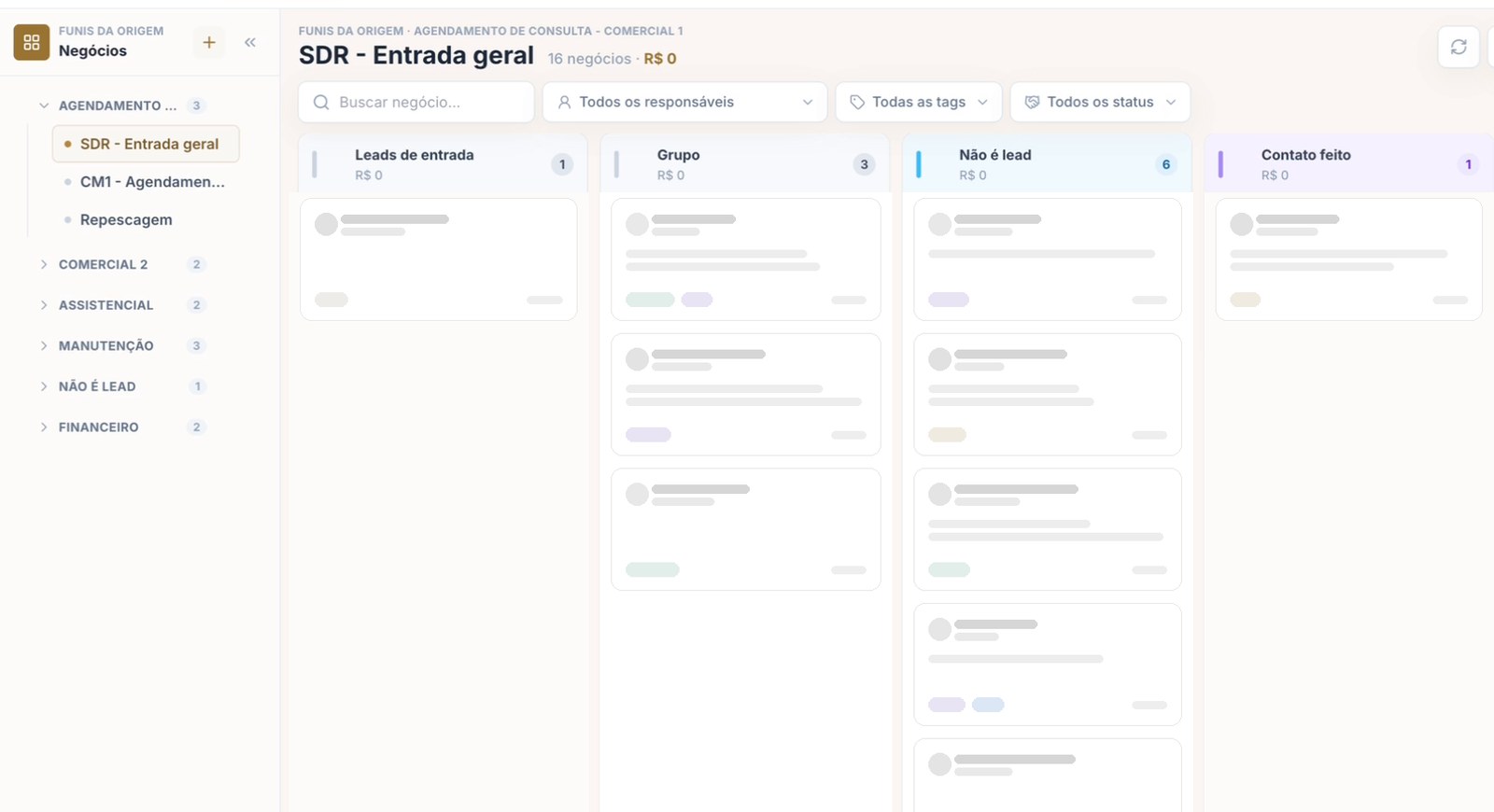The image size is (1494, 812).
Task: Select SDR - Entrada geral funnel
Action: (146, 144)
